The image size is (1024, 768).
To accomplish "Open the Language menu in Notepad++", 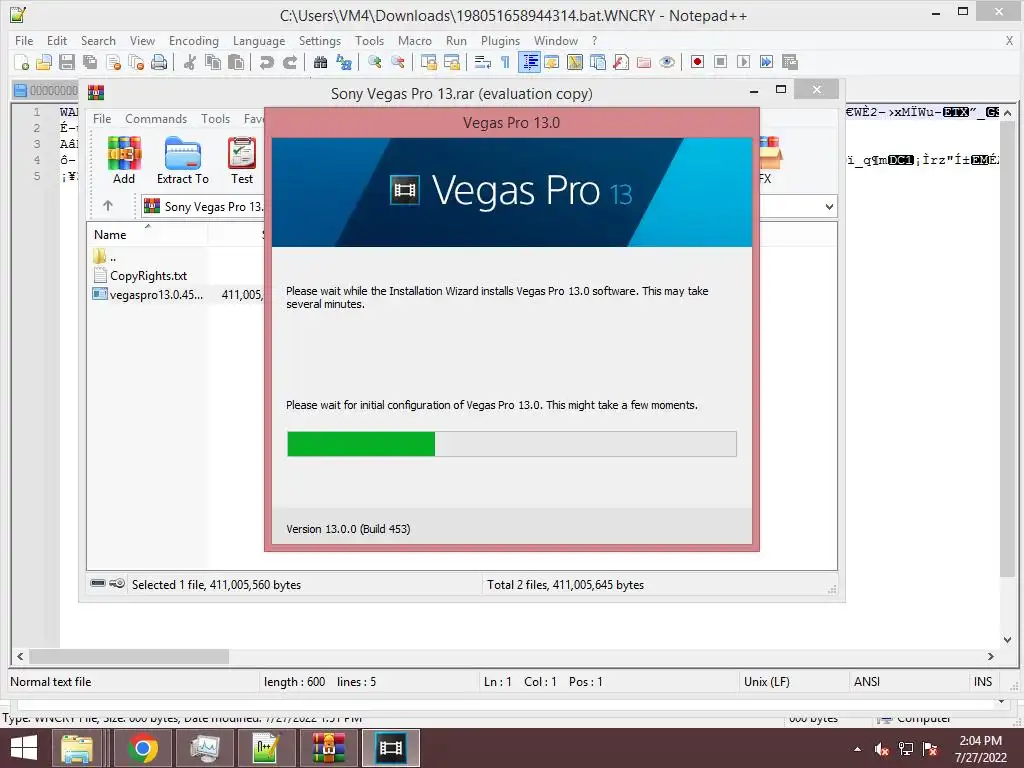I will coord(259,40).
